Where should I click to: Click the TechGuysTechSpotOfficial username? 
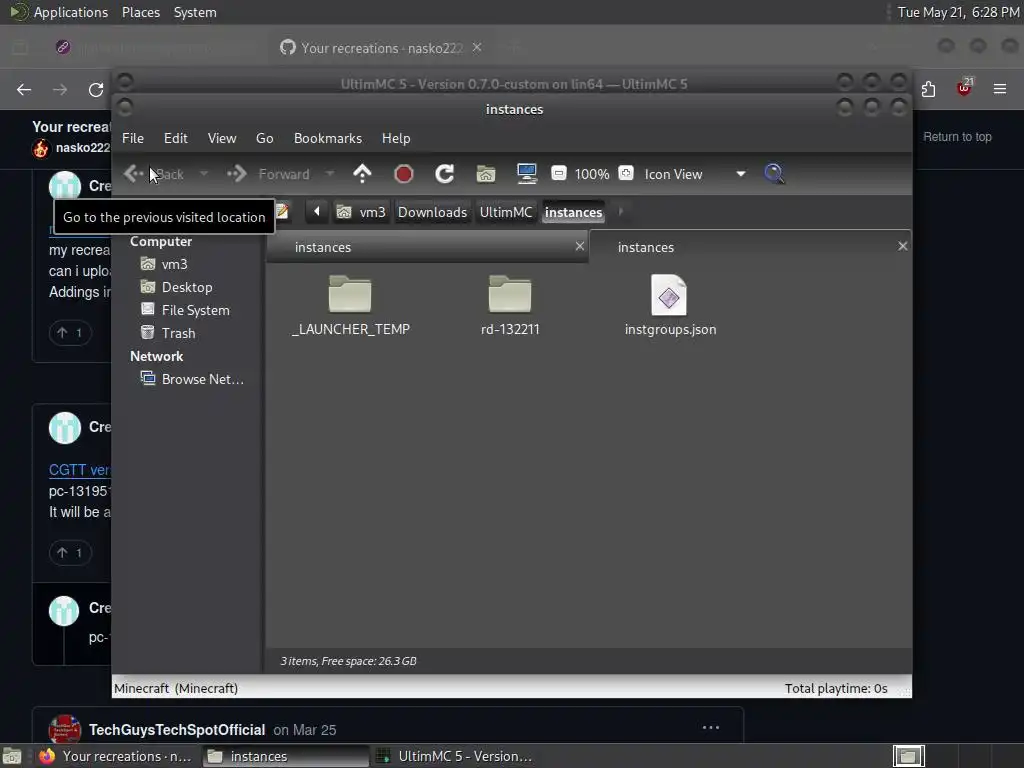click(177, 729)
